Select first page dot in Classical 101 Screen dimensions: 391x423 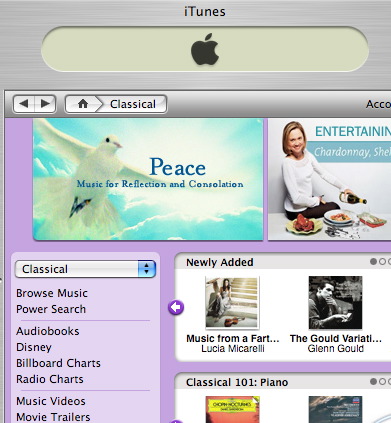(x=373, y=381)
